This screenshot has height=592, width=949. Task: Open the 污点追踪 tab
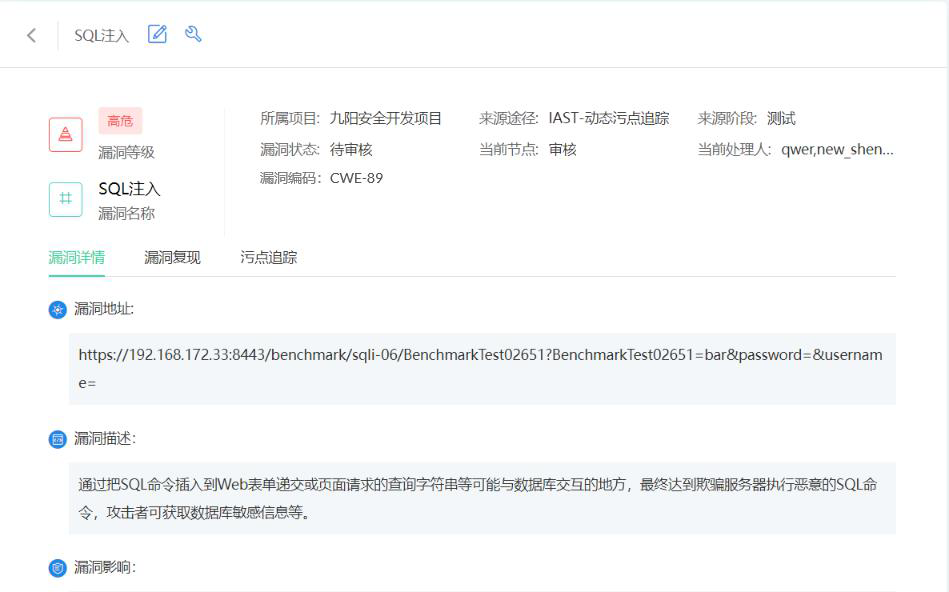point(269,257)
